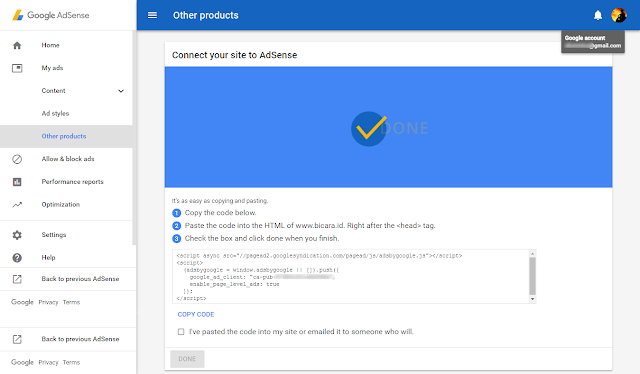The height and width of the screenshot is (374, 640).
Task: Click upper Back to previous AdSense link
Action: (x=80, y=279)
